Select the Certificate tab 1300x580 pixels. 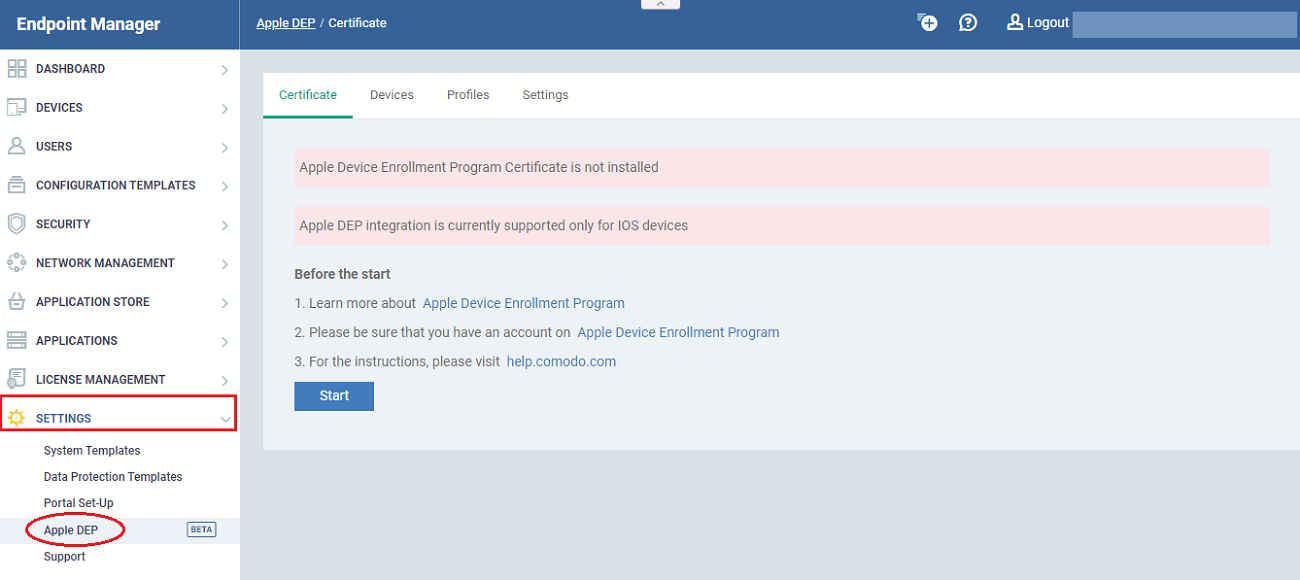point(308,95)
